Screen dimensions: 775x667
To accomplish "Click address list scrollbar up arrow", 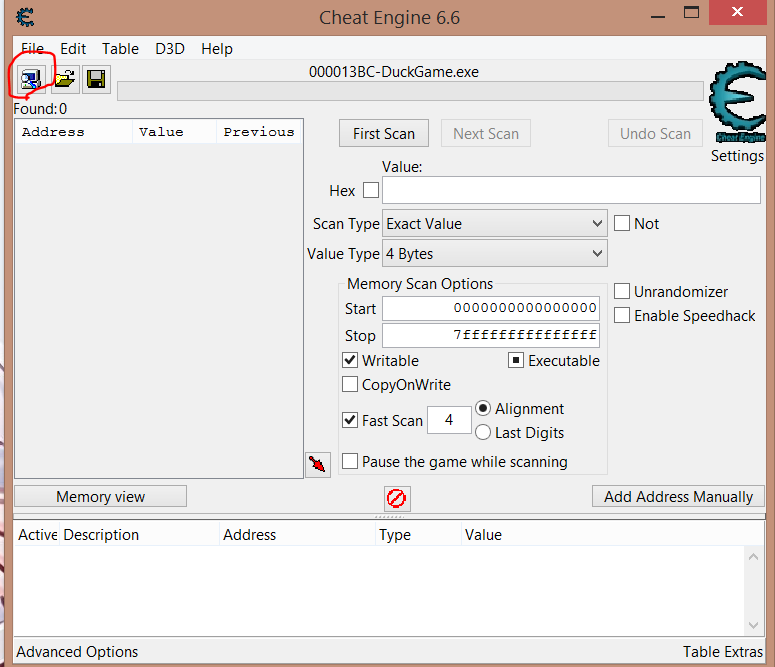I will (x=754, y=557).
